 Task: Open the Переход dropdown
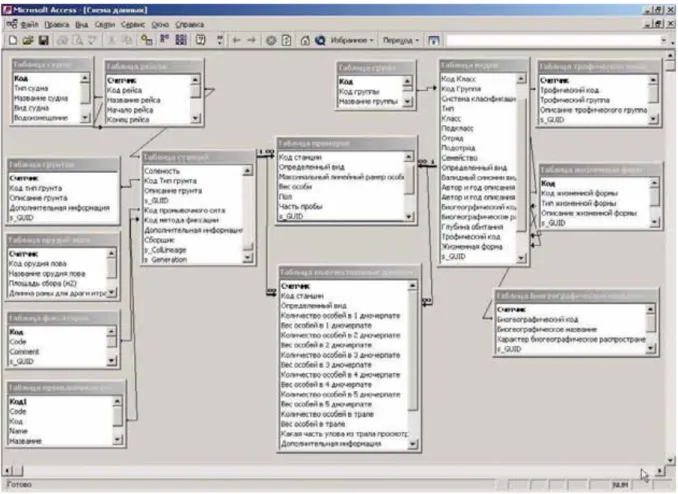point(401,40)
